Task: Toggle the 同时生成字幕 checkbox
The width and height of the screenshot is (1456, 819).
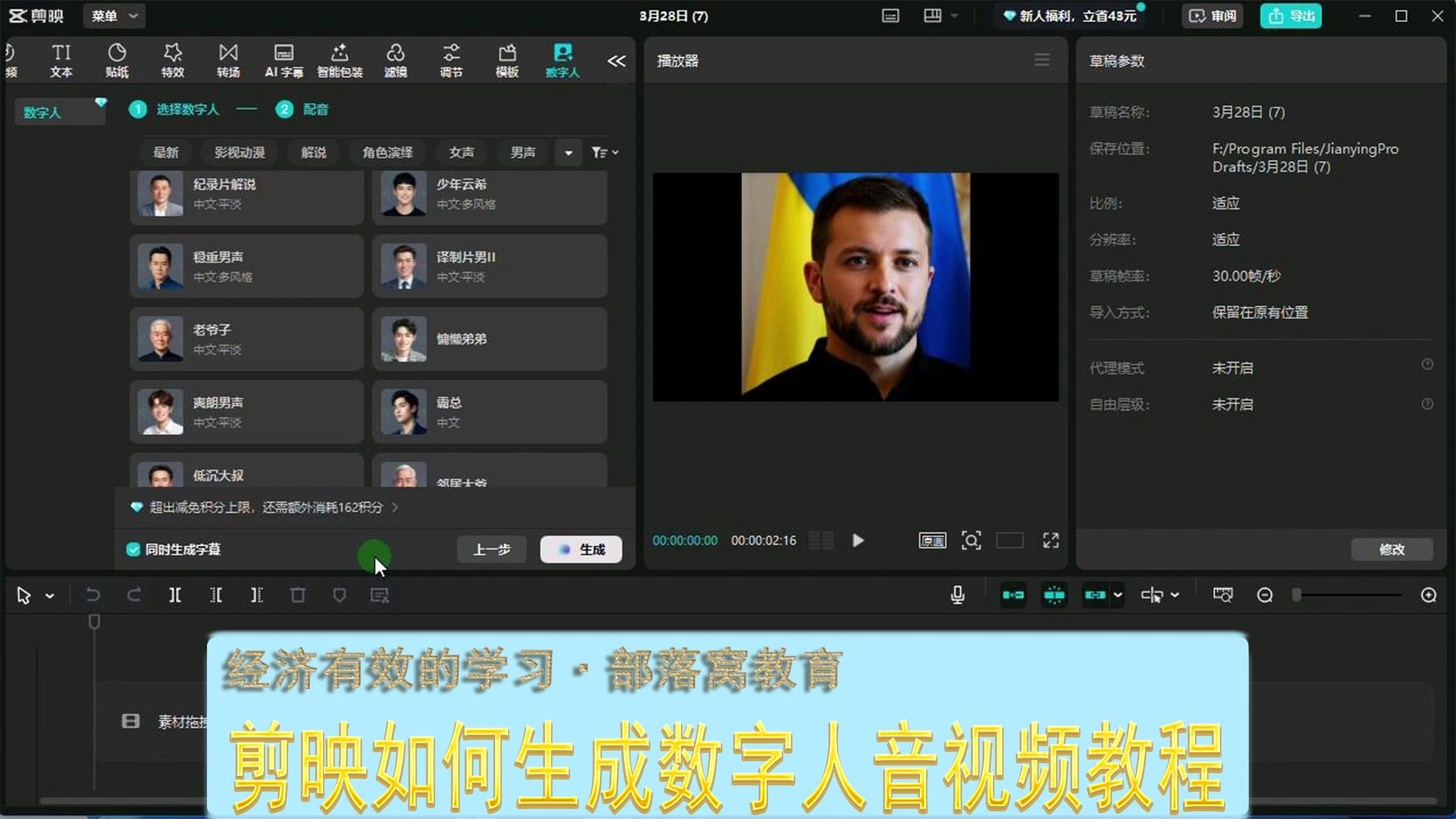Action: coord(133,550)
